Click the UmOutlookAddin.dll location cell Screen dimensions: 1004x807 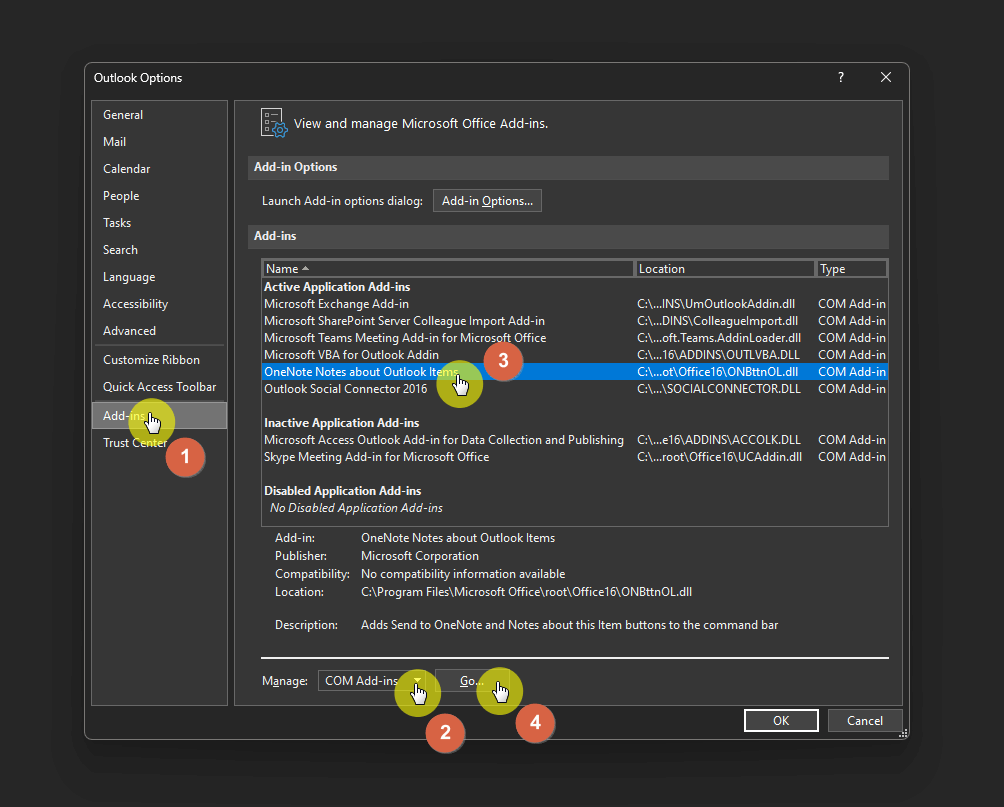tap(716, 304)
